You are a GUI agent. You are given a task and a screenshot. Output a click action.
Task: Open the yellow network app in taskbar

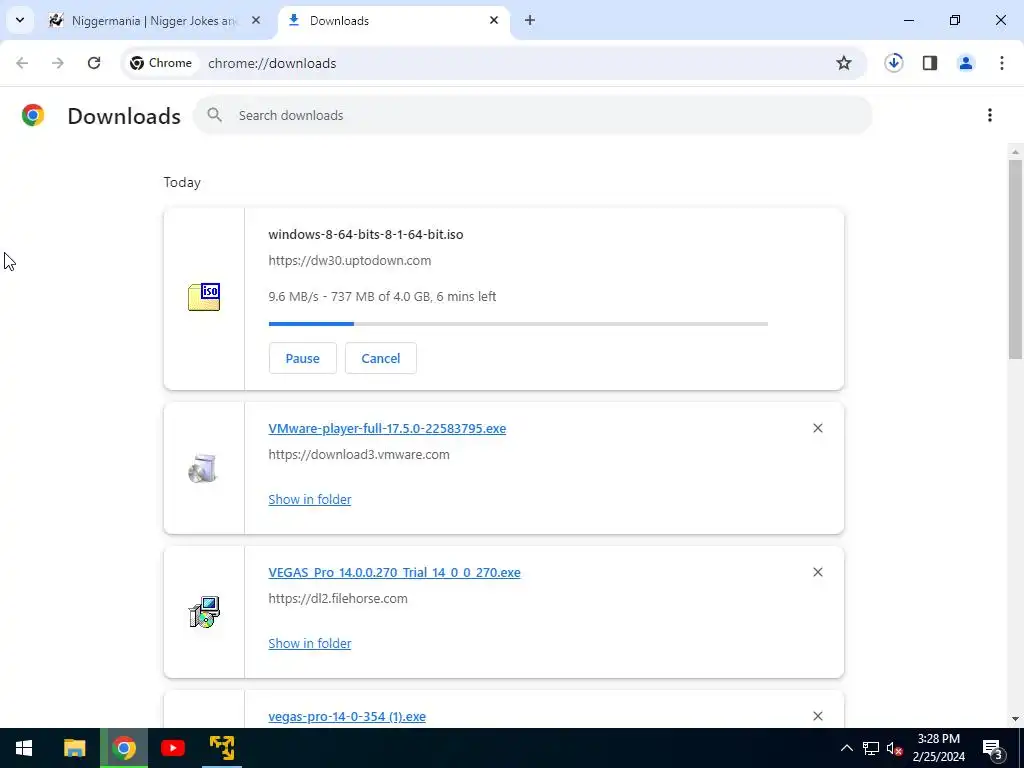[222, 748]
